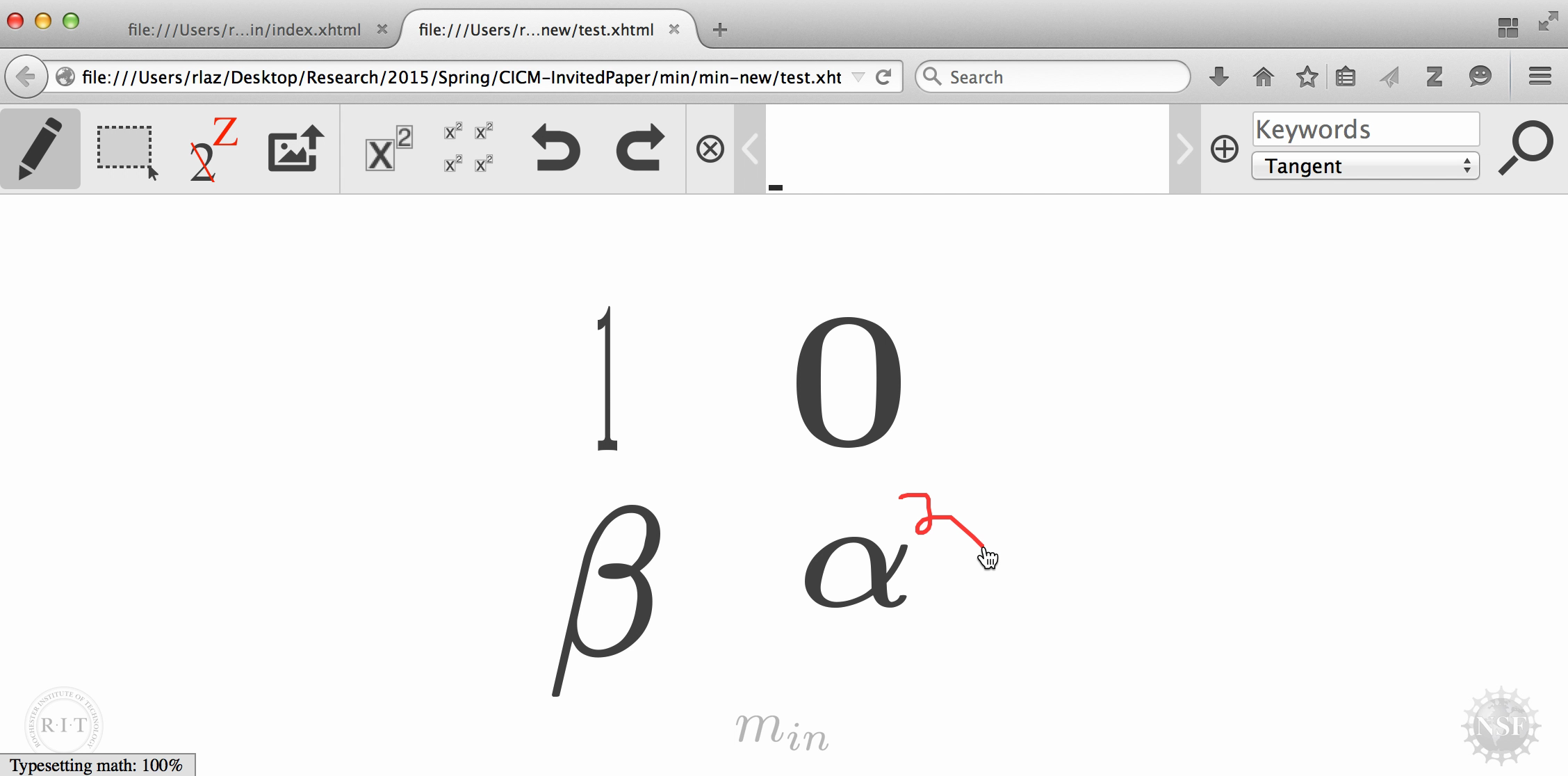Open a new browser tab

[x=720, y=30]
